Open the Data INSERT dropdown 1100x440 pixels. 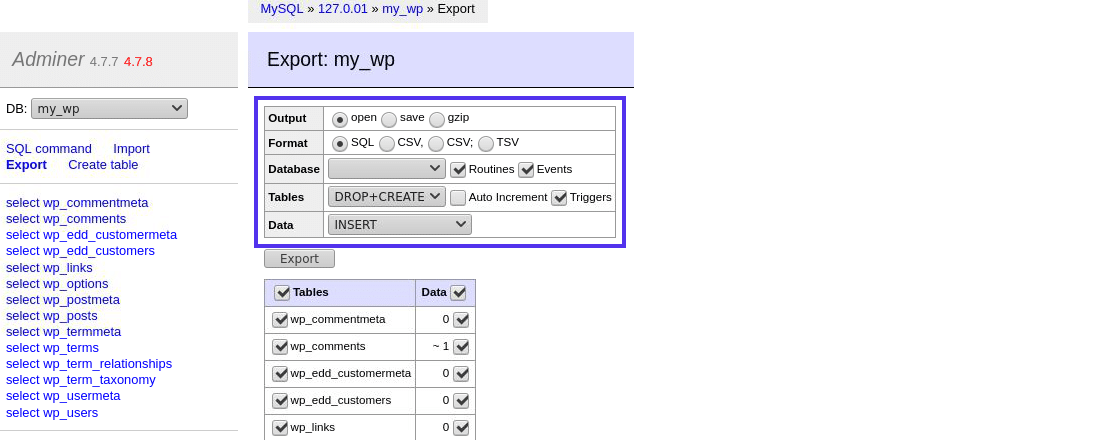coord(399,224)
